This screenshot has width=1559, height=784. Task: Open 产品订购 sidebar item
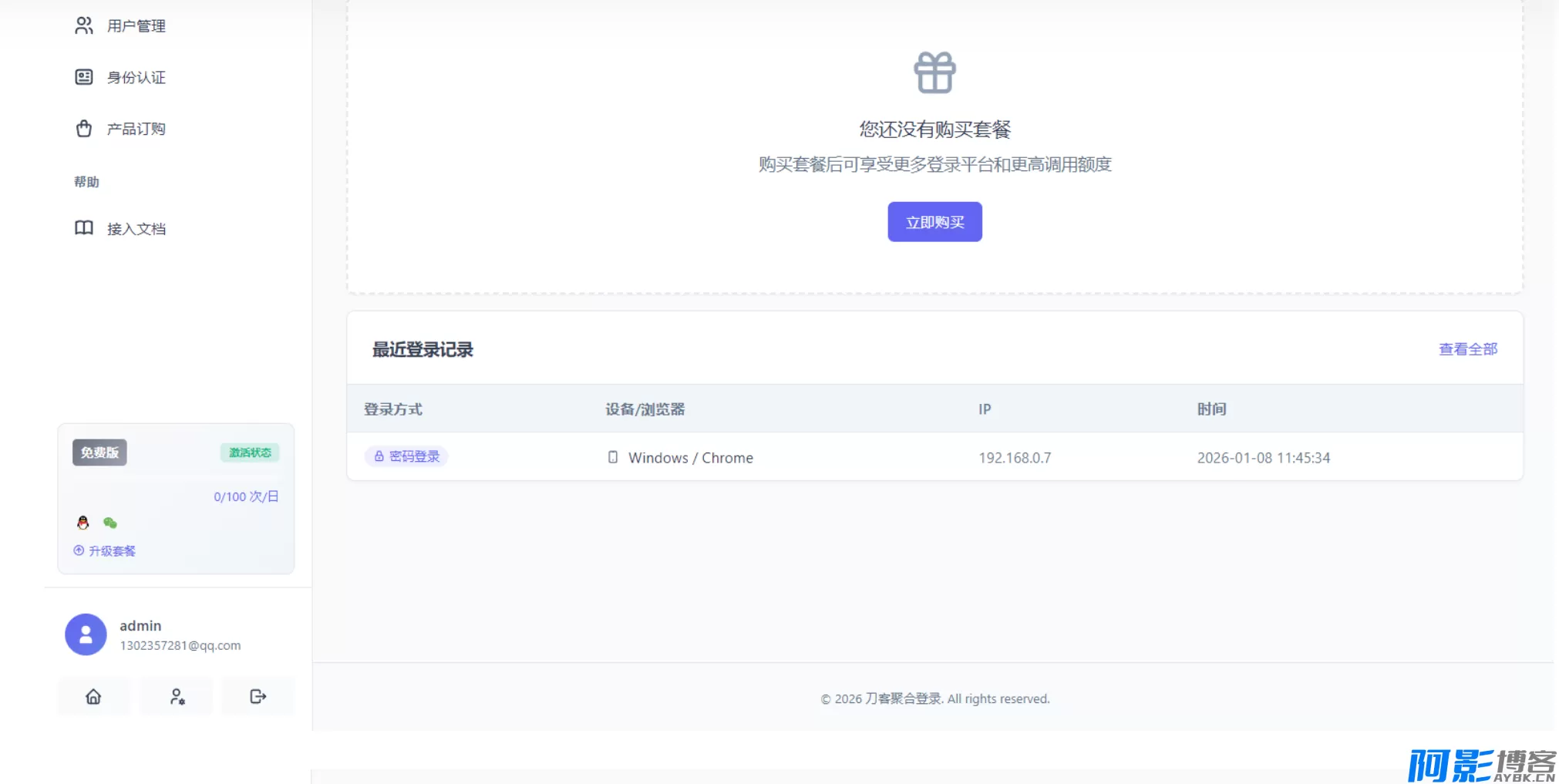(136, 129)
